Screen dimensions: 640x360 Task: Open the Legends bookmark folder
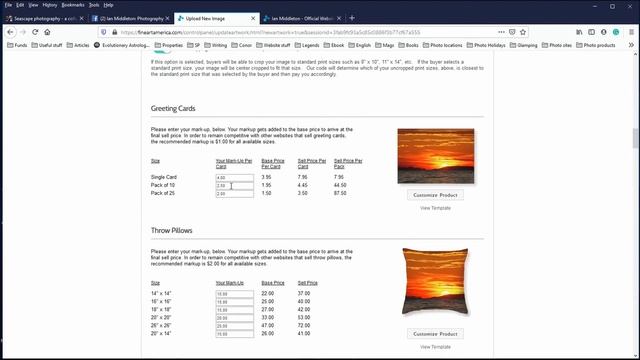(x=307, y=45)
